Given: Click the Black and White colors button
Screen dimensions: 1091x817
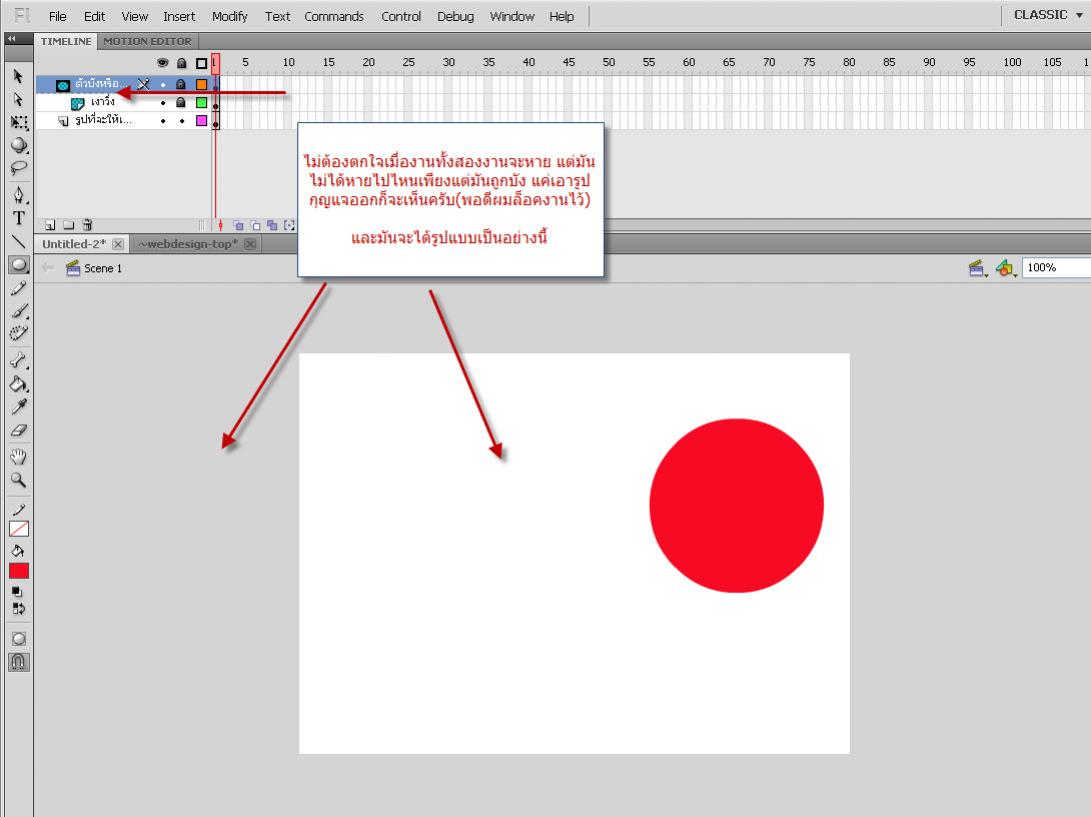Looking at the screenshot, I should click(x=17, y=592).
